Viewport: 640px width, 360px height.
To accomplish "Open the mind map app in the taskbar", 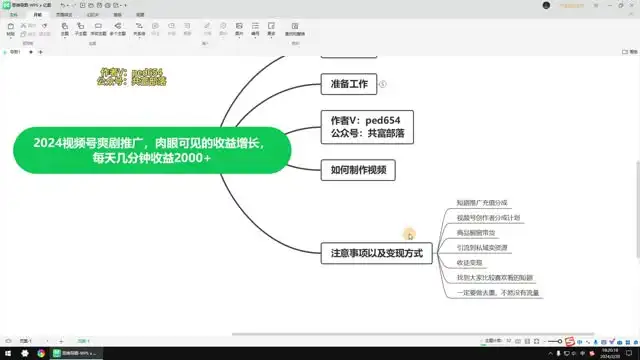I will pyautogui.click(x=76, y=353).
